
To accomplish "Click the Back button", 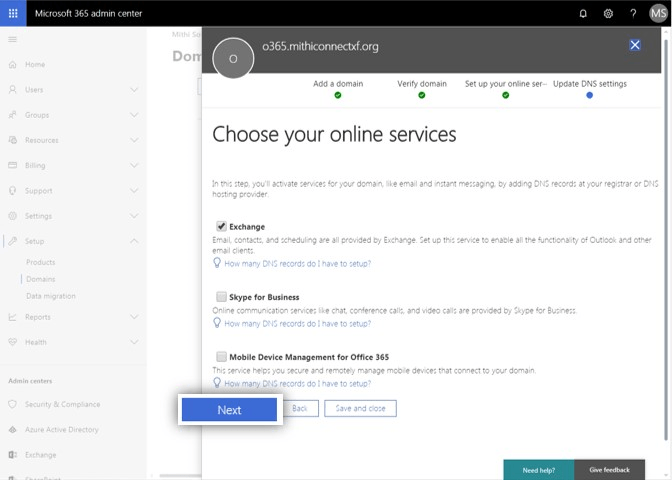I will coord(300,408).
